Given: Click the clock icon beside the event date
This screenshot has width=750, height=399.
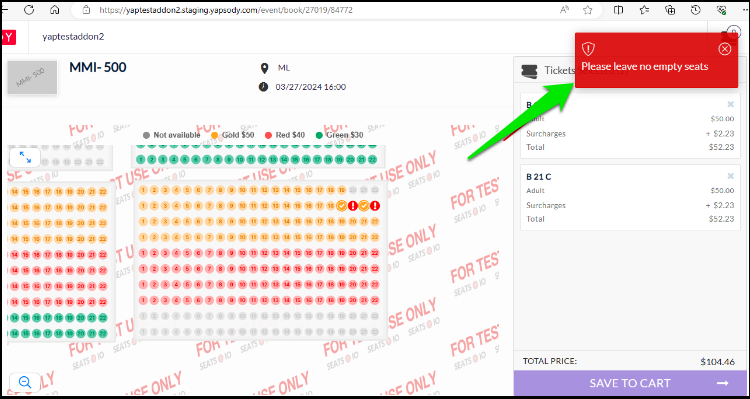Looking at the screenshot, I should (264, 87).
